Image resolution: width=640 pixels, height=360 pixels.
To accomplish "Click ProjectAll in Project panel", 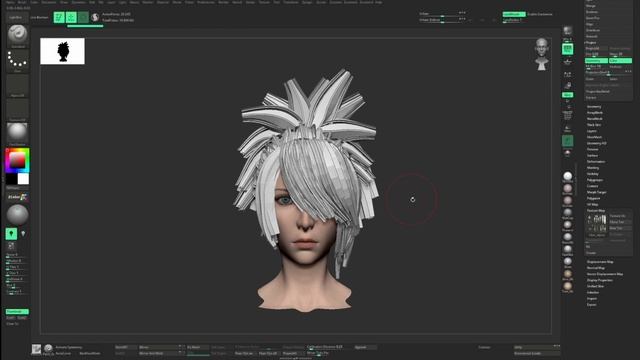I will click(x=596, y=48).
